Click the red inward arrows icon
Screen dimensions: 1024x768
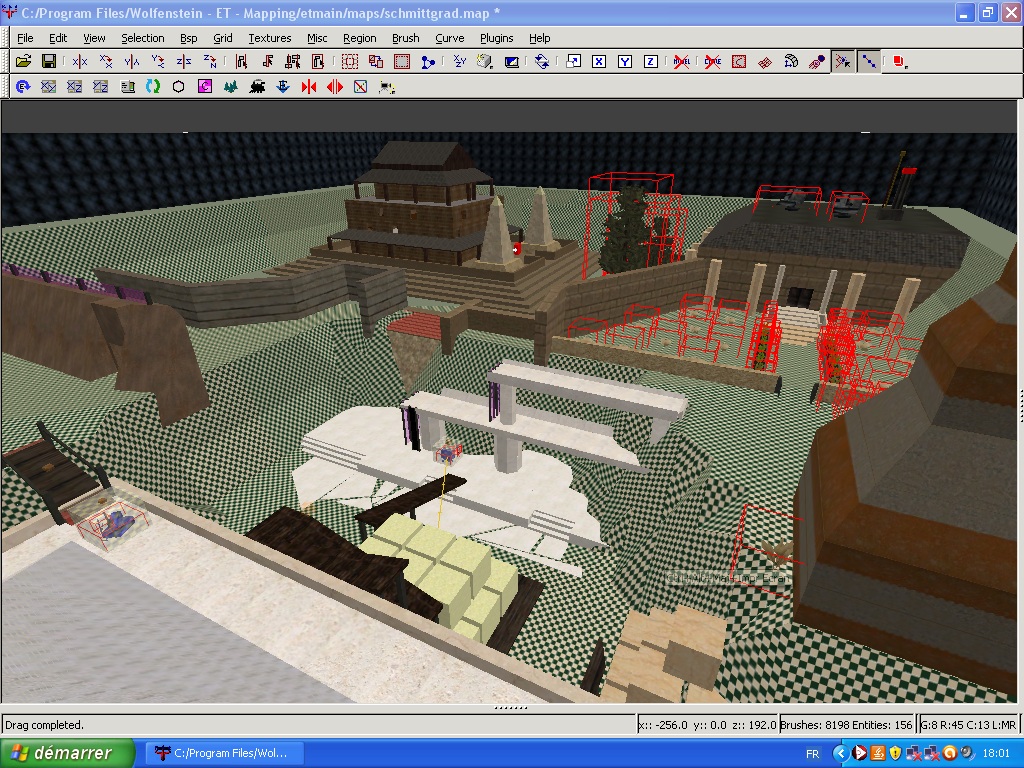coord(309,86)
